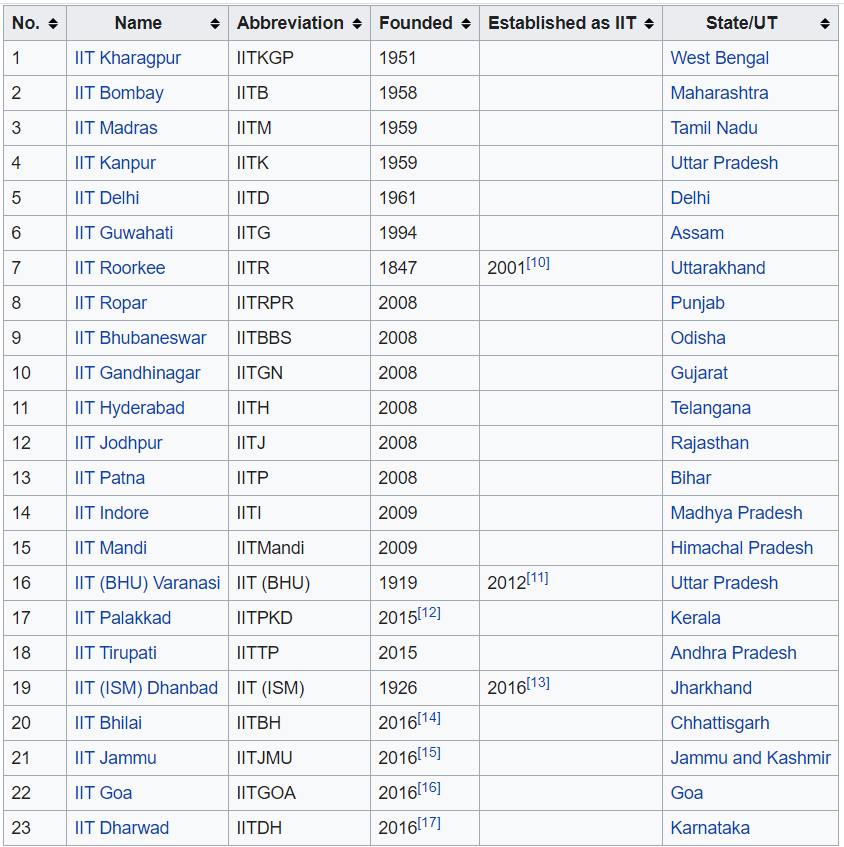844x847 pixels.
Task: Follow the Gujarat state link
Action: (x=699, y=373)
